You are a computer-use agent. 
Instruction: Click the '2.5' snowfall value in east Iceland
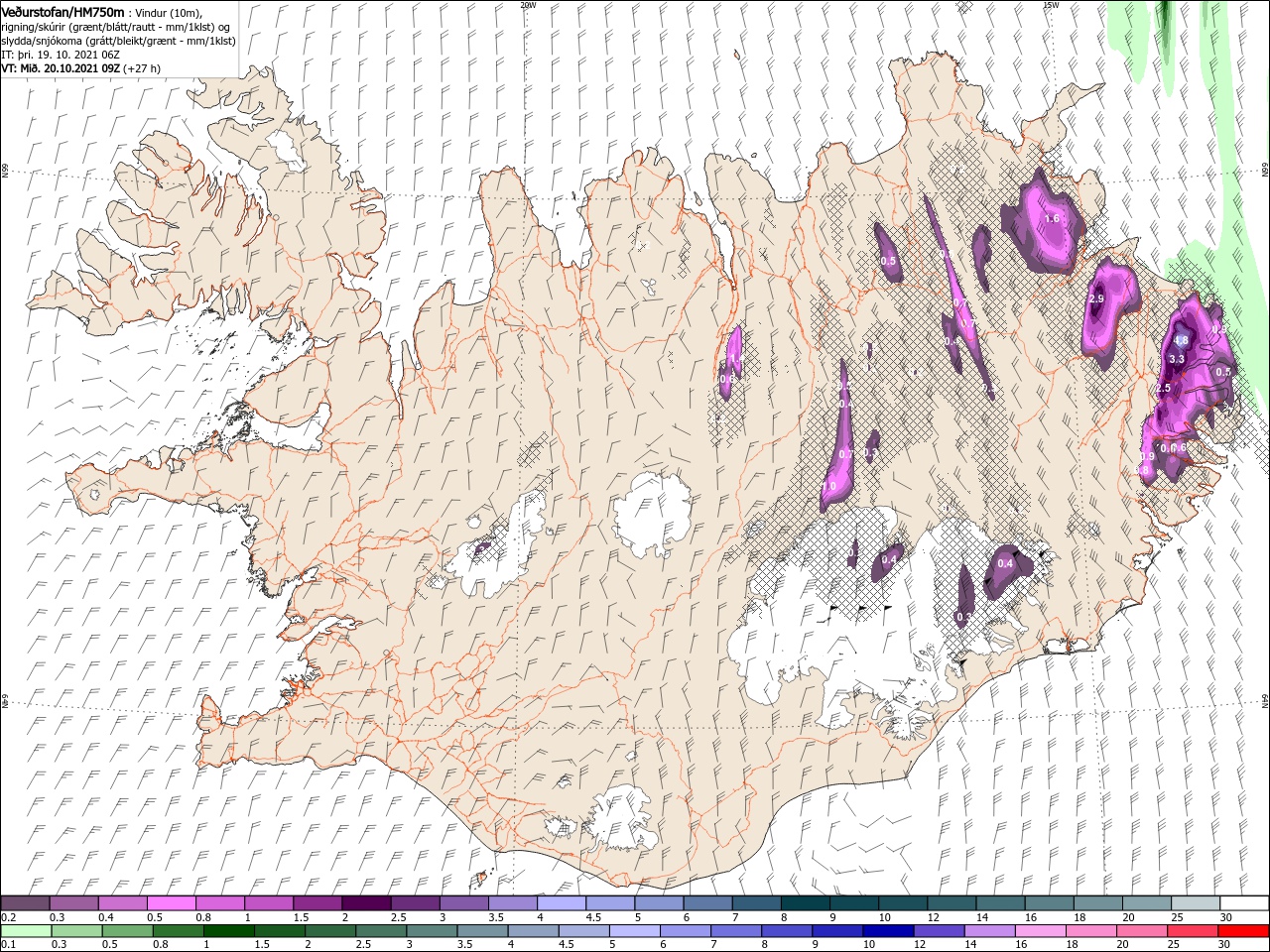pos(1164,388)
